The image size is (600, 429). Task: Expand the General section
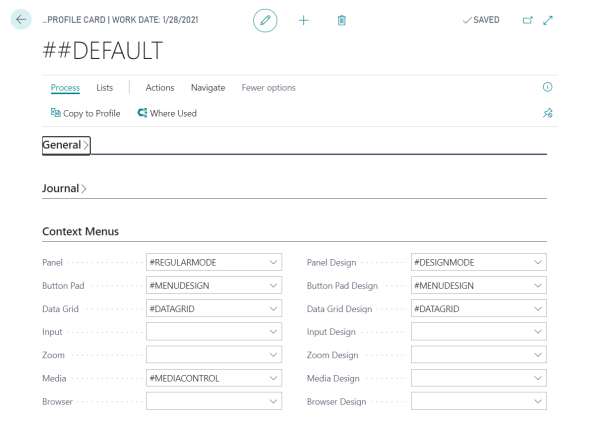[65, 145]
